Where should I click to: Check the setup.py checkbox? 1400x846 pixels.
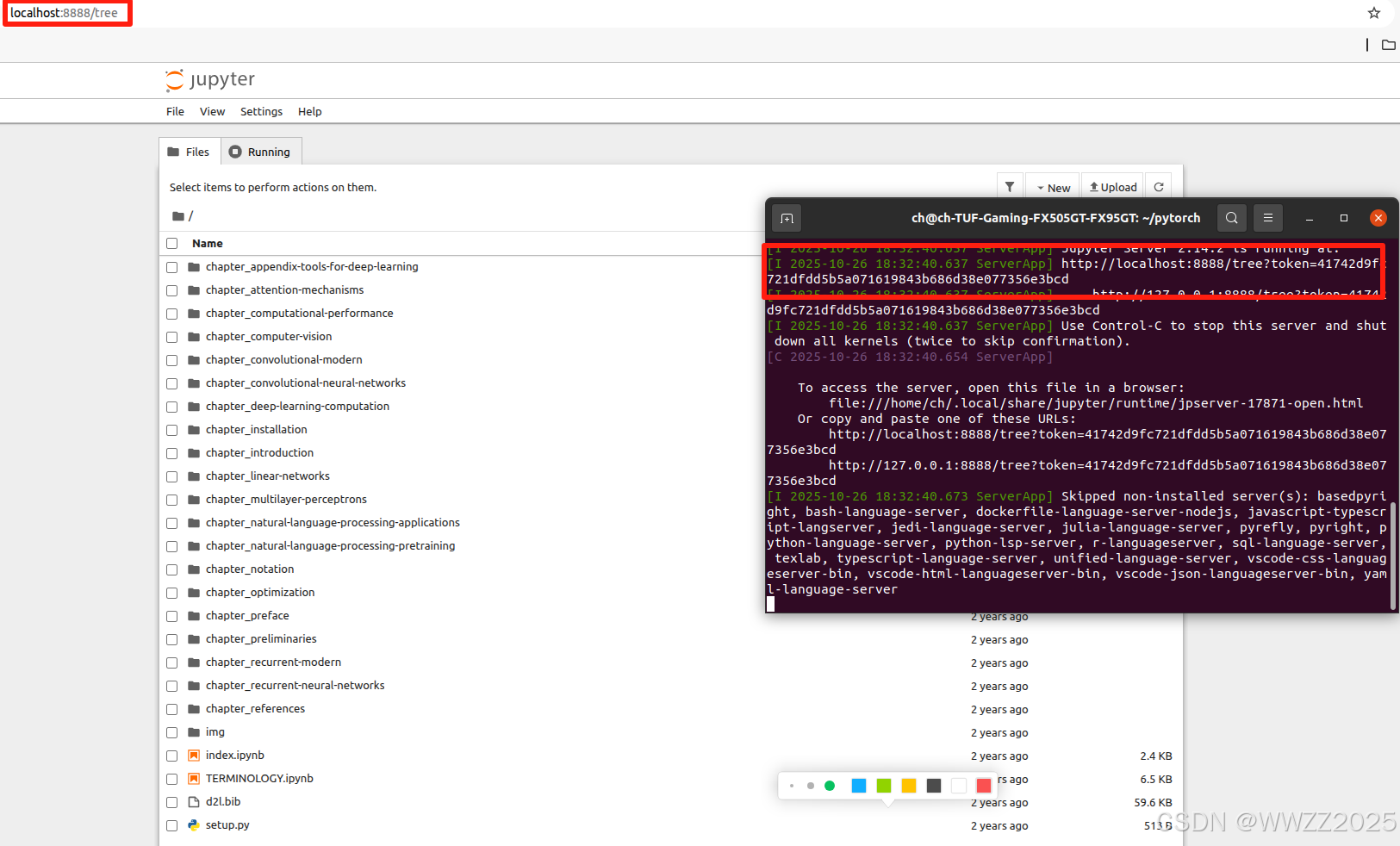171,825
